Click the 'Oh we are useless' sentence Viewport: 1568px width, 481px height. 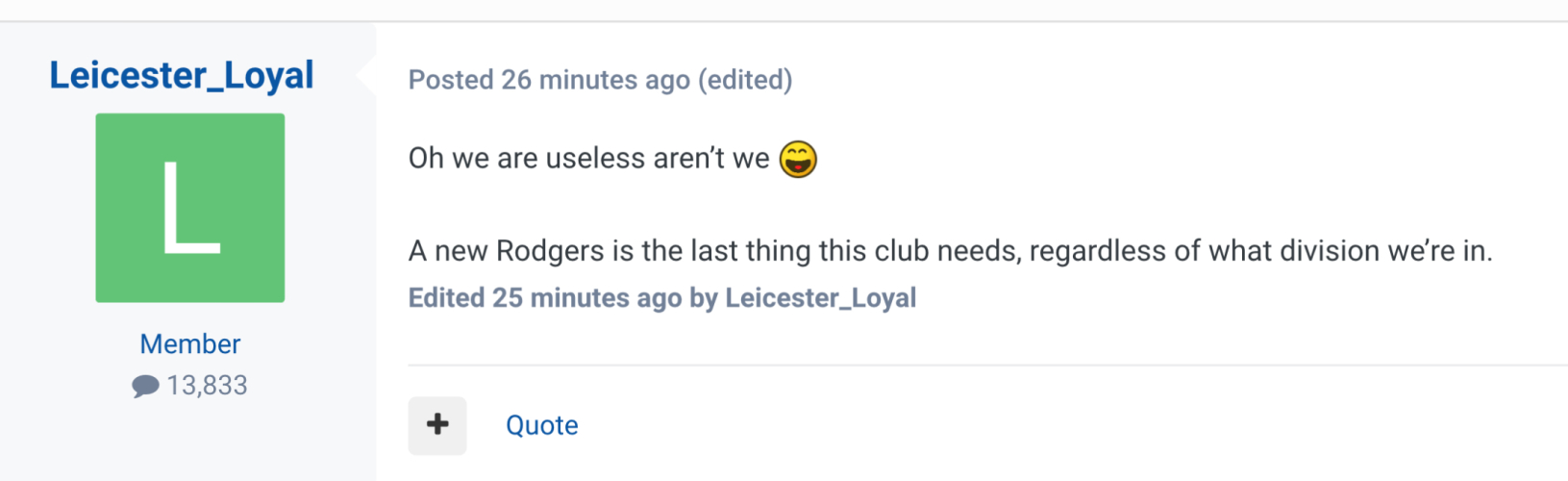tap(588, 158)
